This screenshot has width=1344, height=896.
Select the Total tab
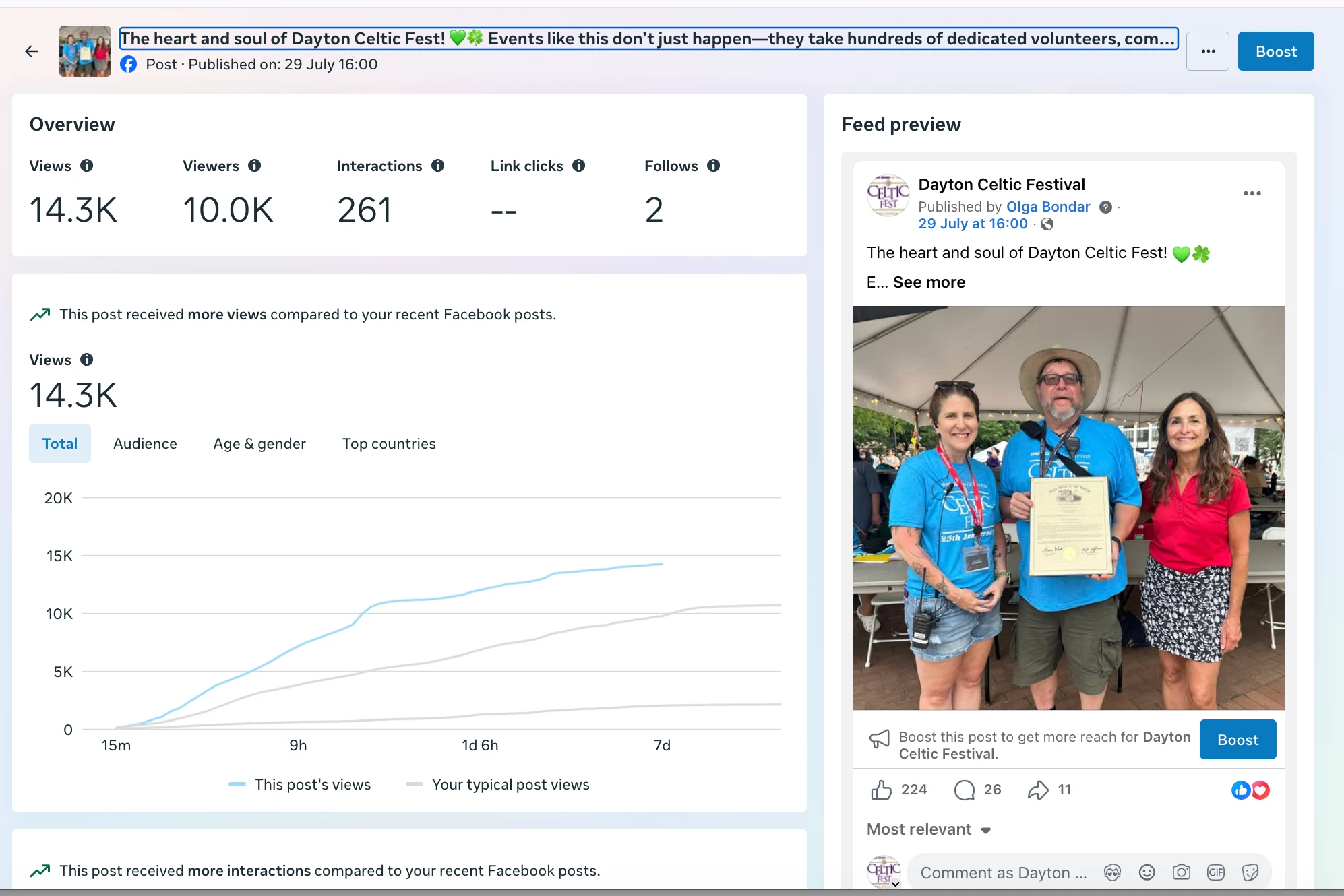(x=60, y=443)
